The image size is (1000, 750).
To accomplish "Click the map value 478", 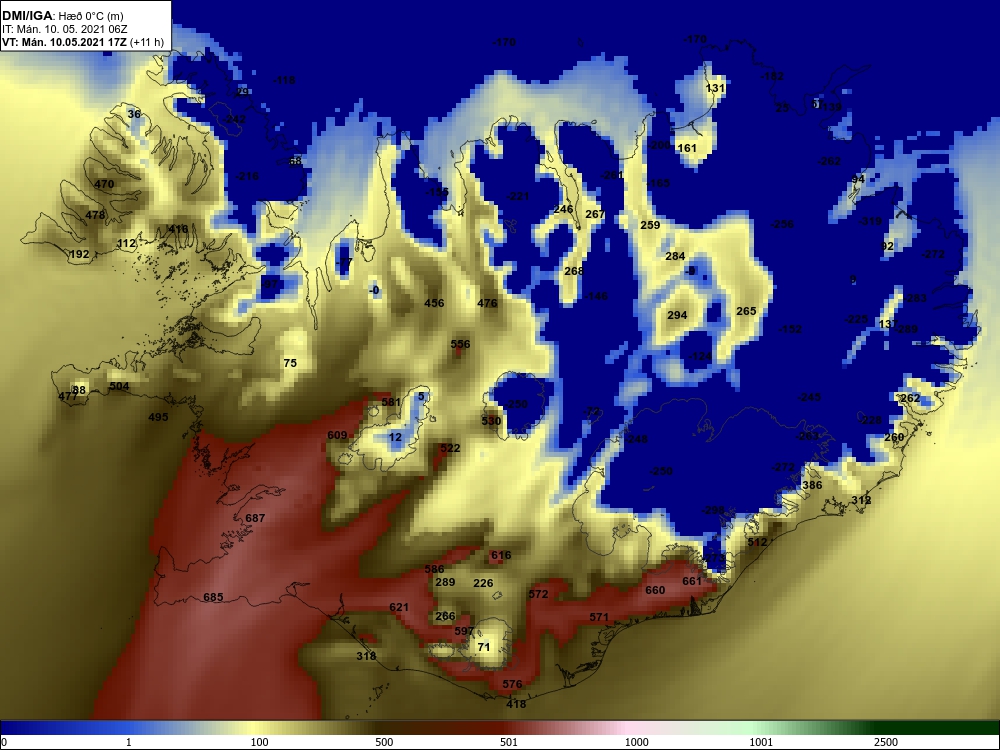I will pos(95,216).
